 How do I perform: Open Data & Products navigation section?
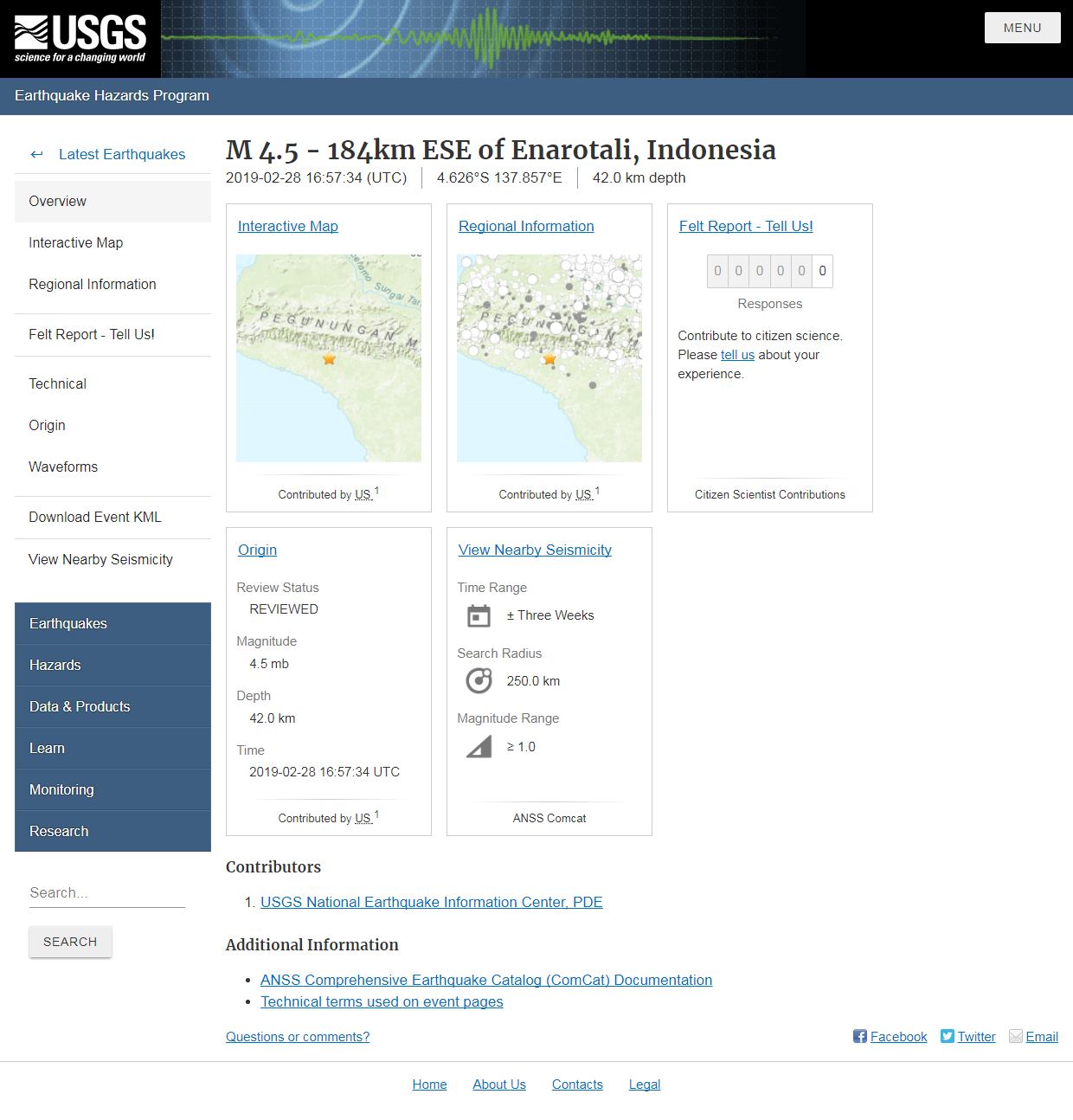click(112, 706)
